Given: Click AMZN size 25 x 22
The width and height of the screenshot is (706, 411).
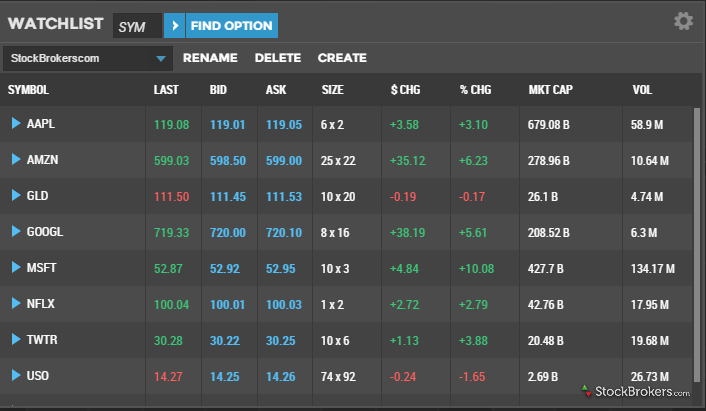Looking at the screenshot, I should click(x=338, y=161).
